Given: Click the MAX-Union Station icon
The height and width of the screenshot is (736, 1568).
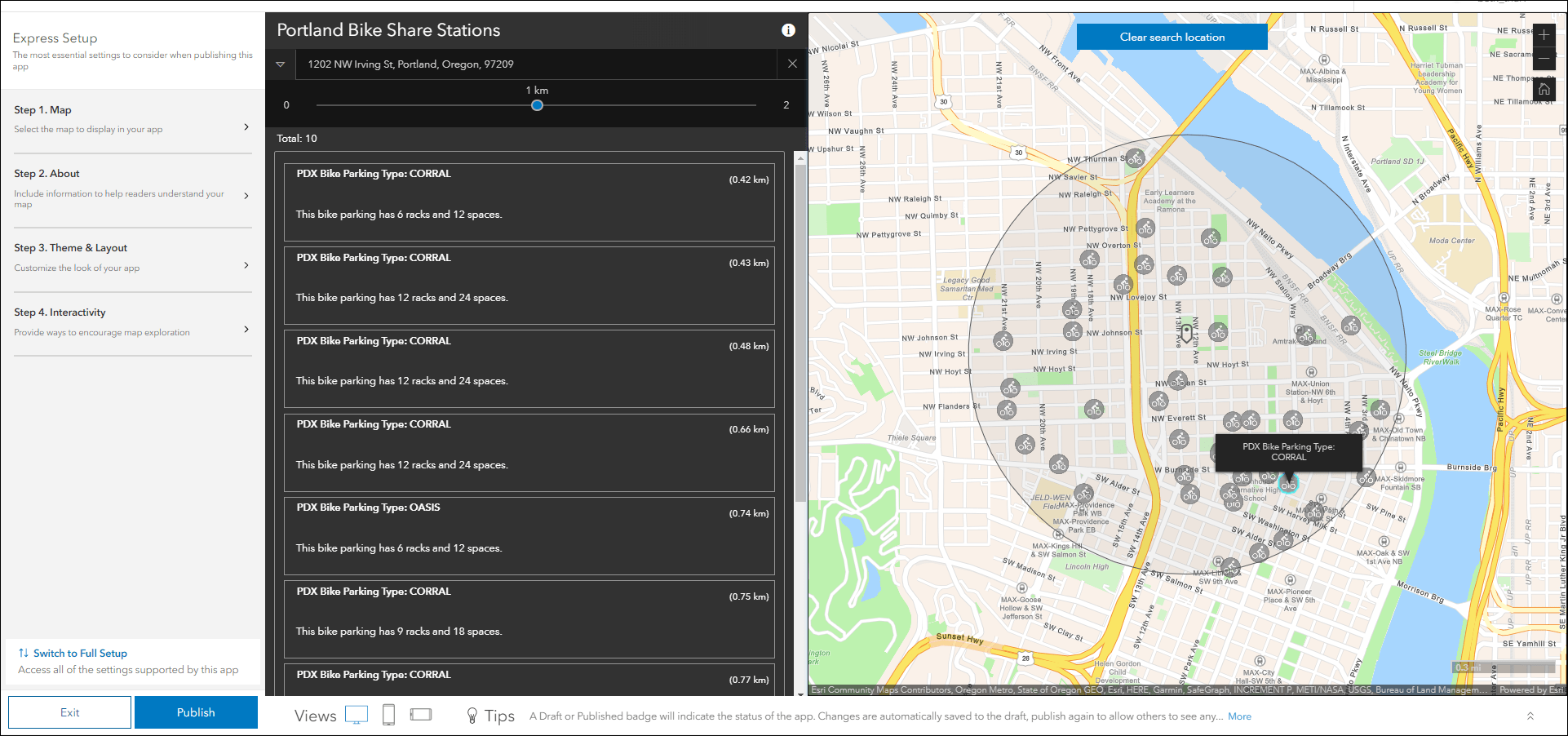Looking at the screenshot, I should click(1309, 372).
